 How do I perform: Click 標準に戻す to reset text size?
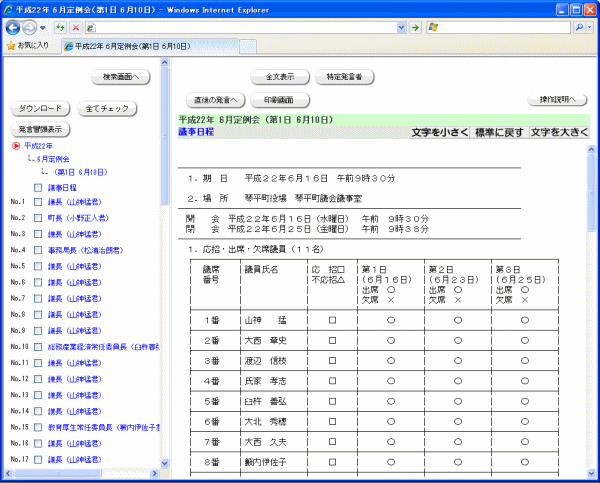click(499, 132)
